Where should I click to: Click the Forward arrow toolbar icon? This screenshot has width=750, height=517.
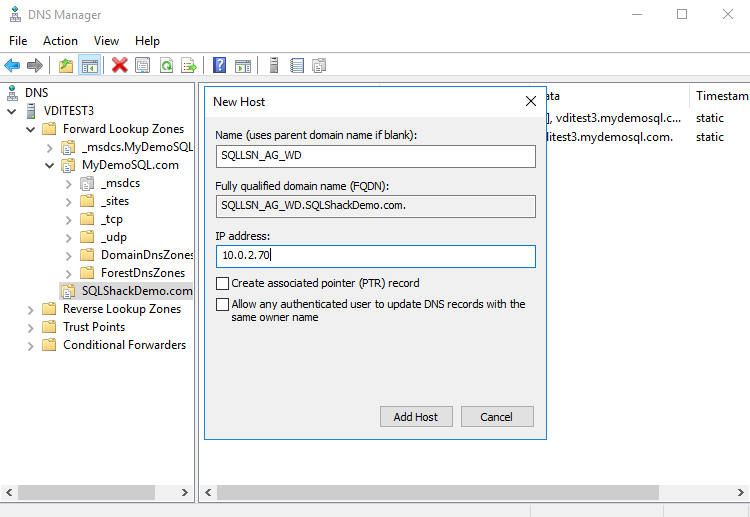point(34,65)
